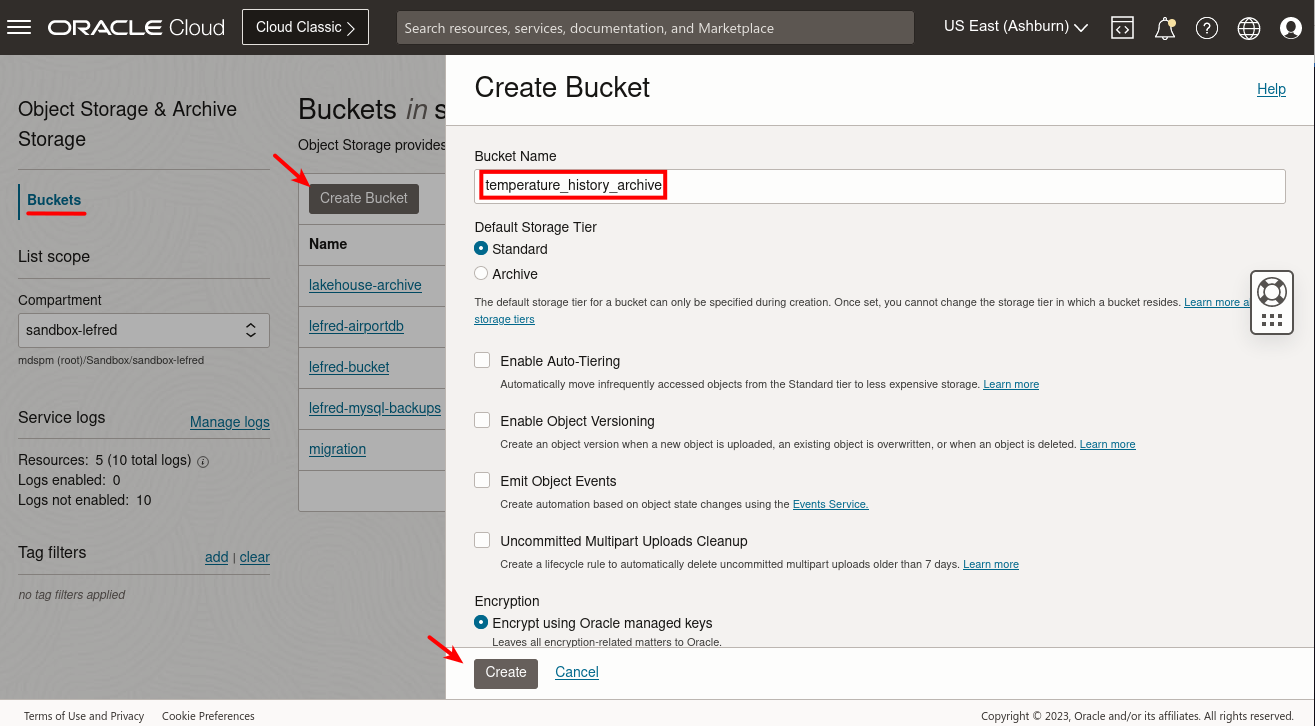
Task: Click the Oracle Cloud logo
Action: [x=135, y=27]
